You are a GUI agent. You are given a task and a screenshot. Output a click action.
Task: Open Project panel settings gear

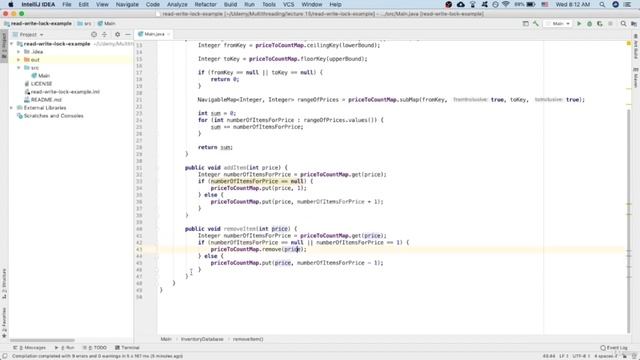click(118, 35)
